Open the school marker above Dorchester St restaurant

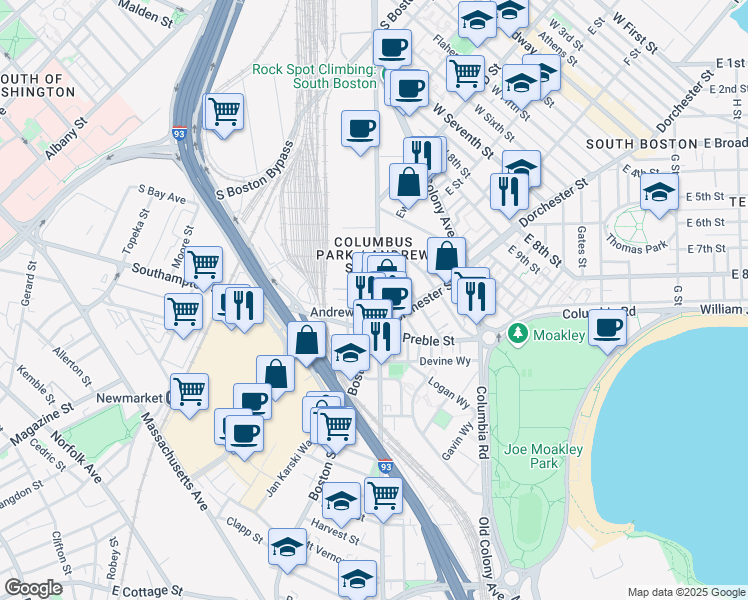(x=521, y=166)
